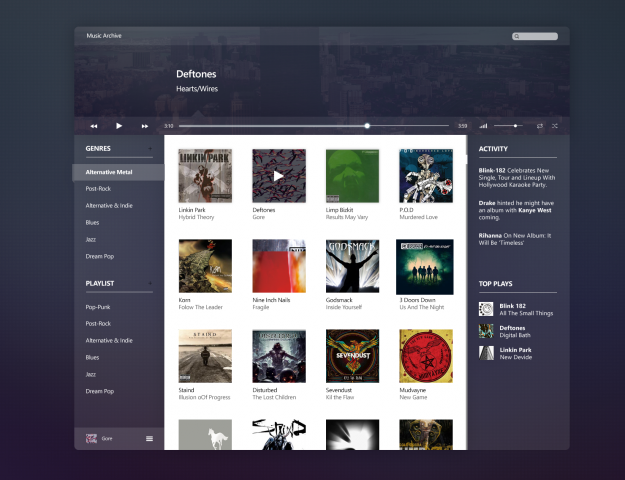Image resolution: width=625 pixels, height=480 pixels.
Task: Click the Linkin Park artist name
Action: click(x=192, y=210)
